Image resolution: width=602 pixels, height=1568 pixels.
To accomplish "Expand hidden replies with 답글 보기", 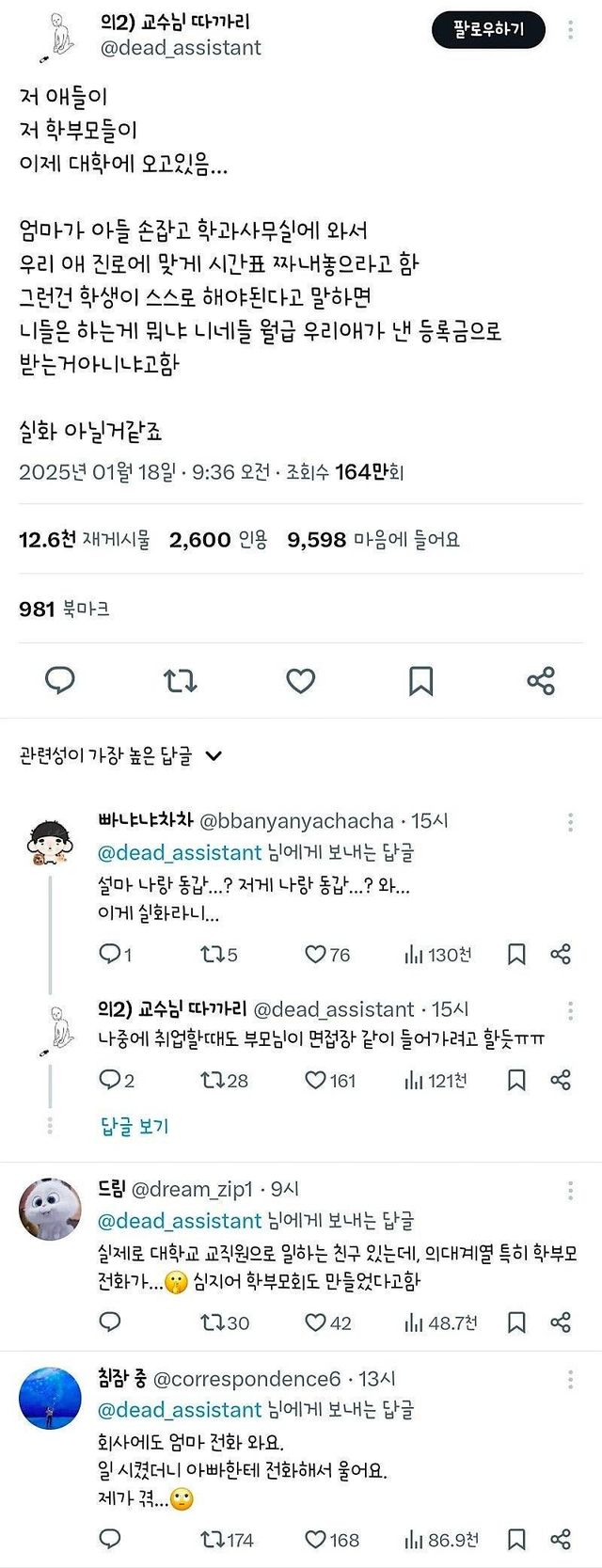I will (x=135, y=1126).
